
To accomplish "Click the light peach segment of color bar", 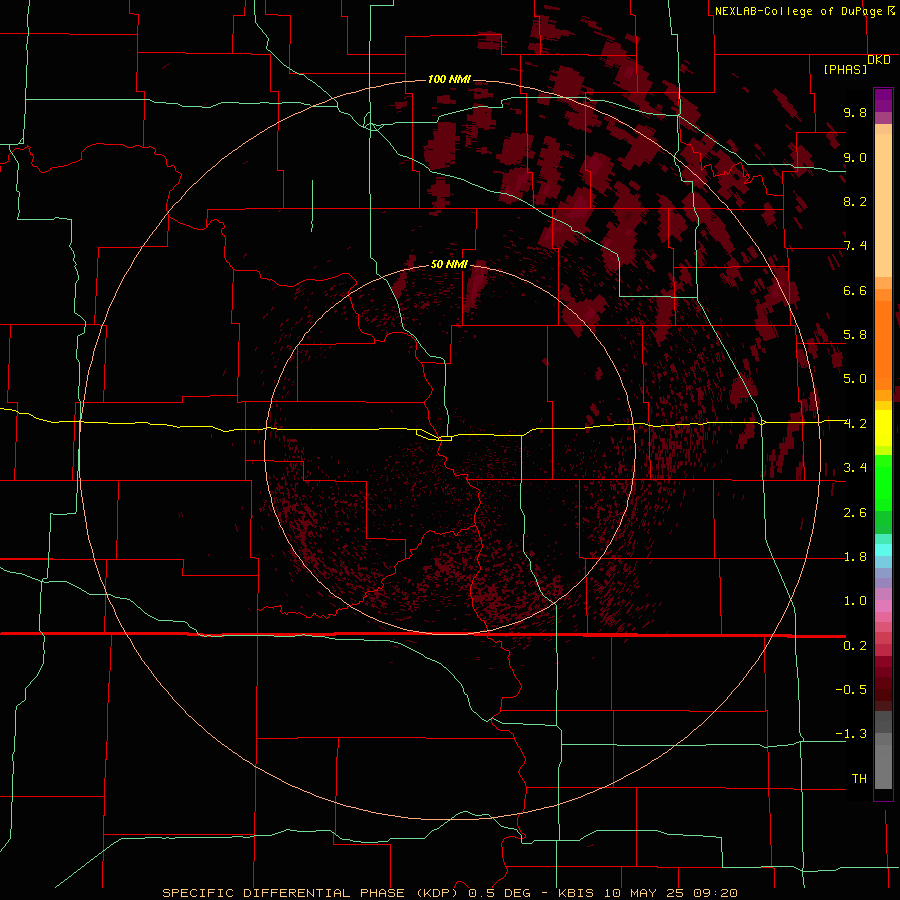I will pos(883,205).
